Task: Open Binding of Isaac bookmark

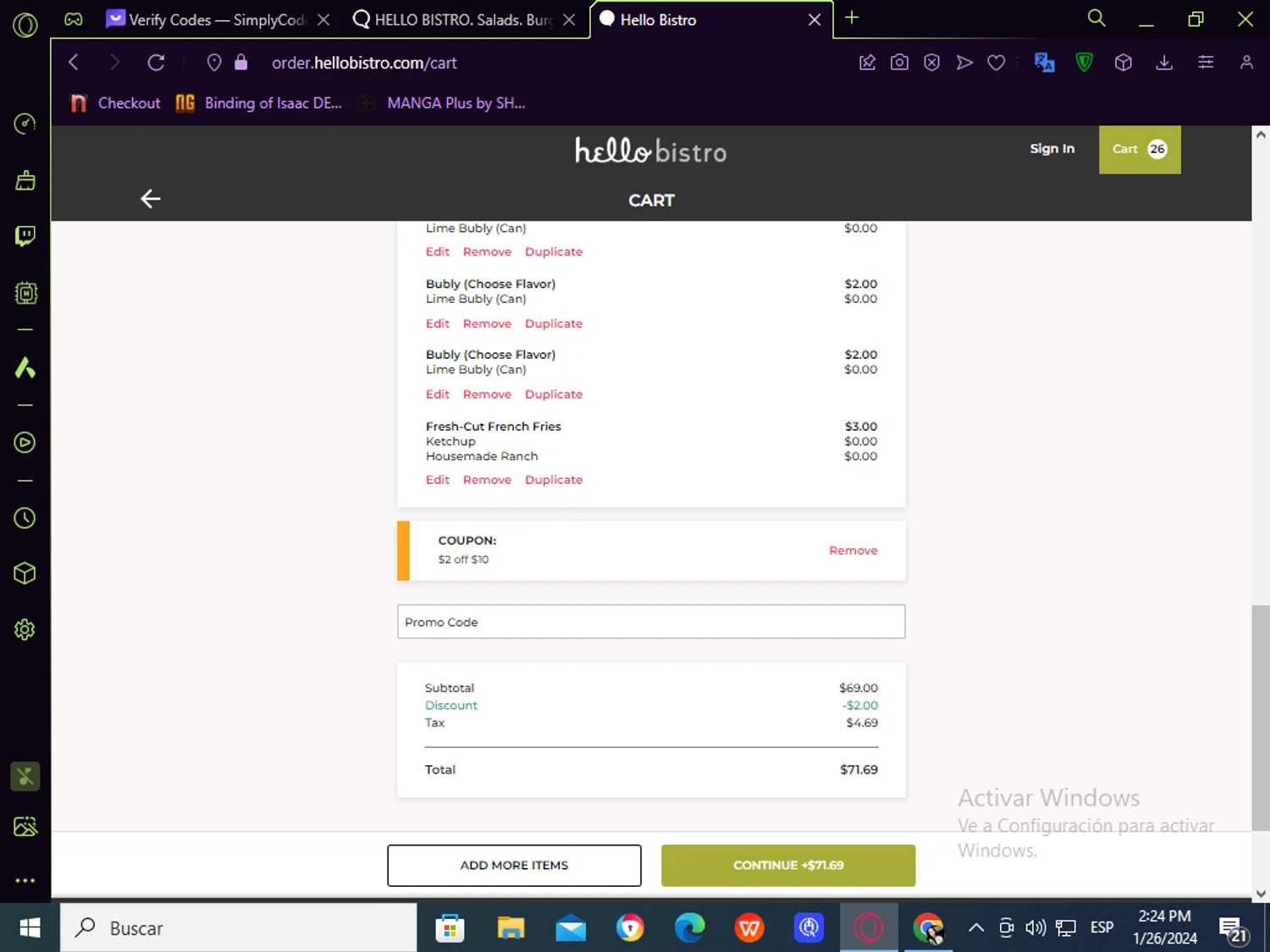Action: pos(259,103)
